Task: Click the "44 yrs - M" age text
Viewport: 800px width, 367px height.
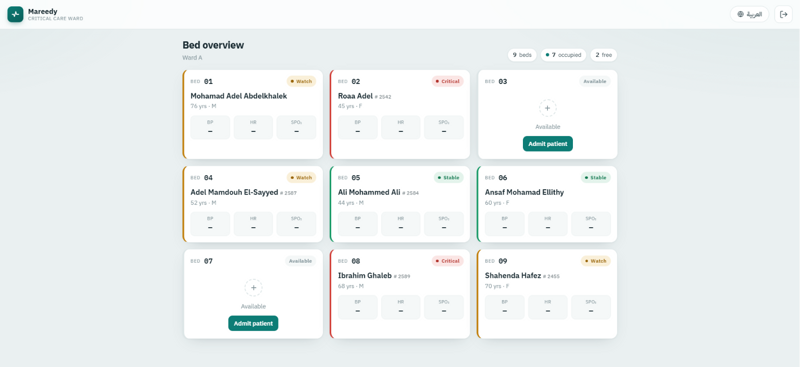Action: pos(351,203)
